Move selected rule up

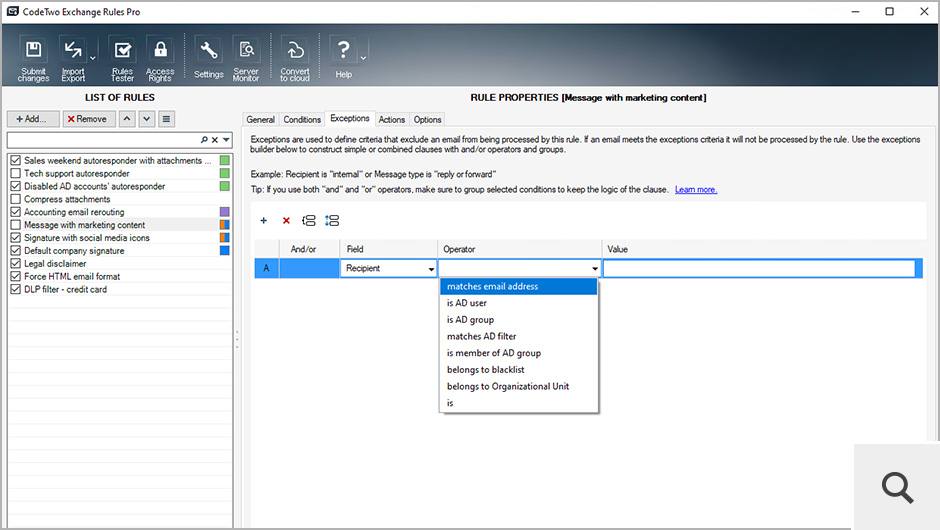126,119
